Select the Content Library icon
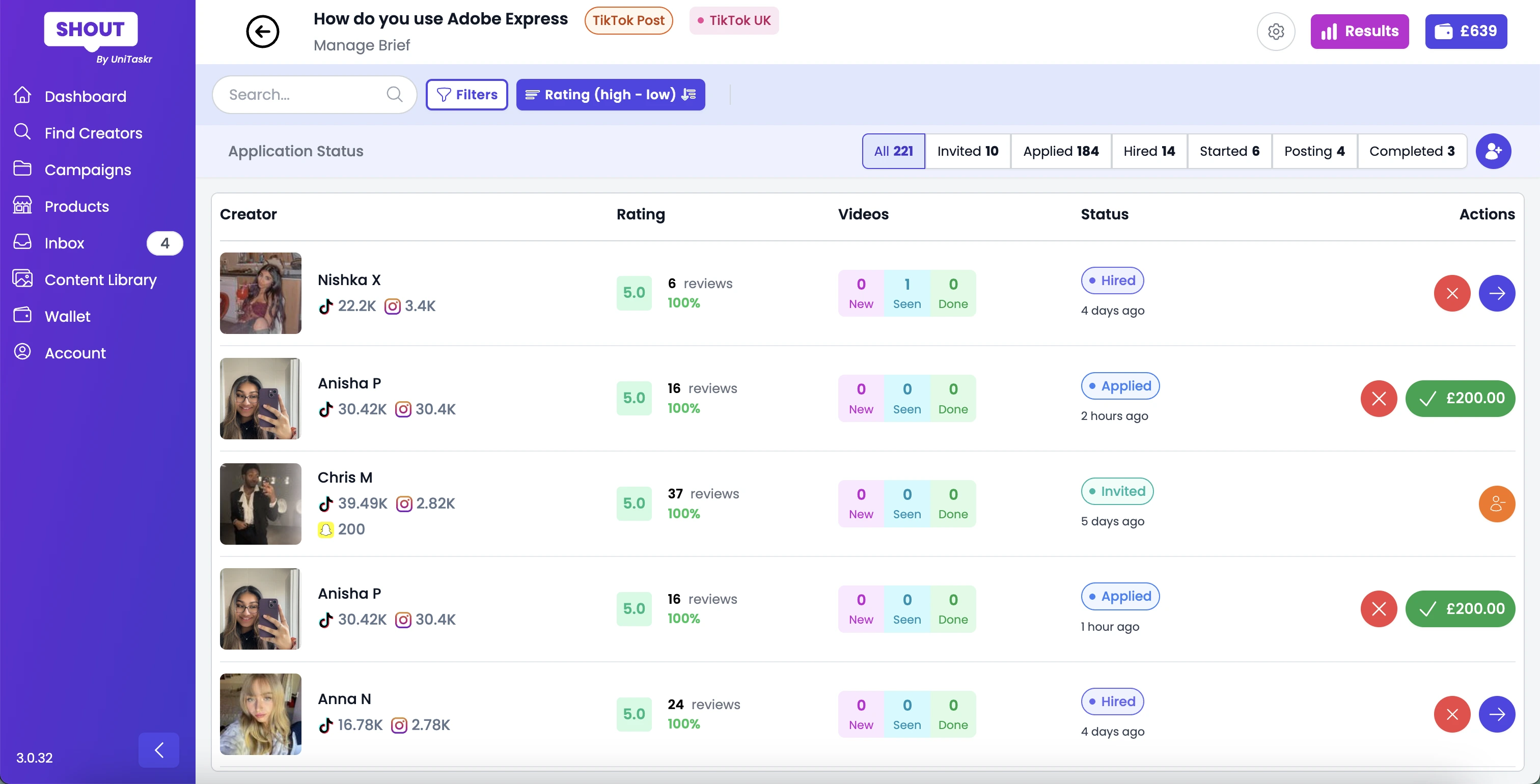The height and width of the screenshot is (784, 1540). (23, 279)
